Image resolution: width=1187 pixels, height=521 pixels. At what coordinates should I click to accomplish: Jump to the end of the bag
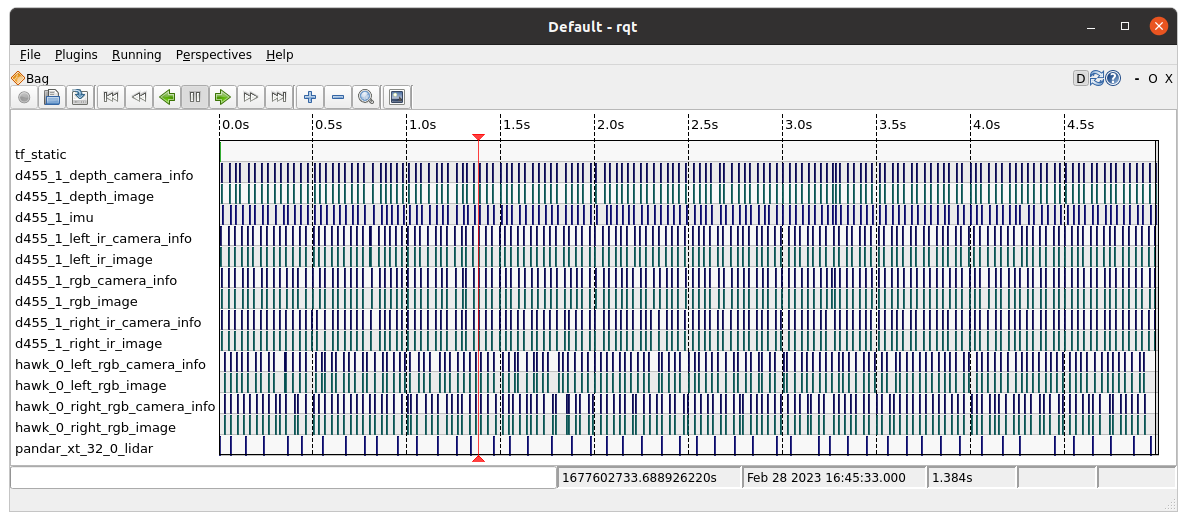(x=279, y=97)
